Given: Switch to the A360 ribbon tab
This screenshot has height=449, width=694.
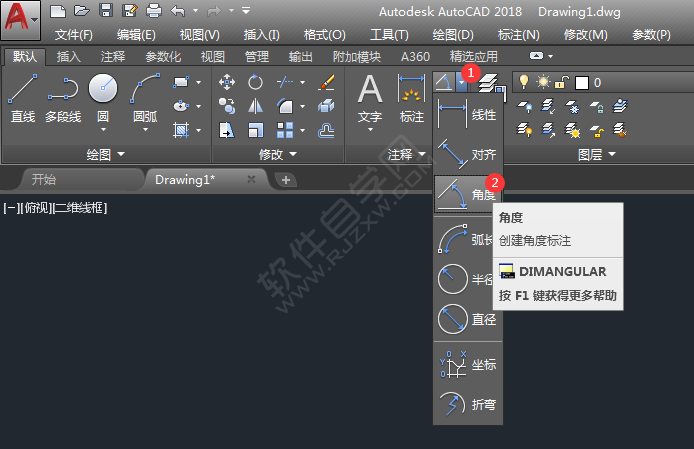Looking at the screenshot, I should tap(415, 57).
